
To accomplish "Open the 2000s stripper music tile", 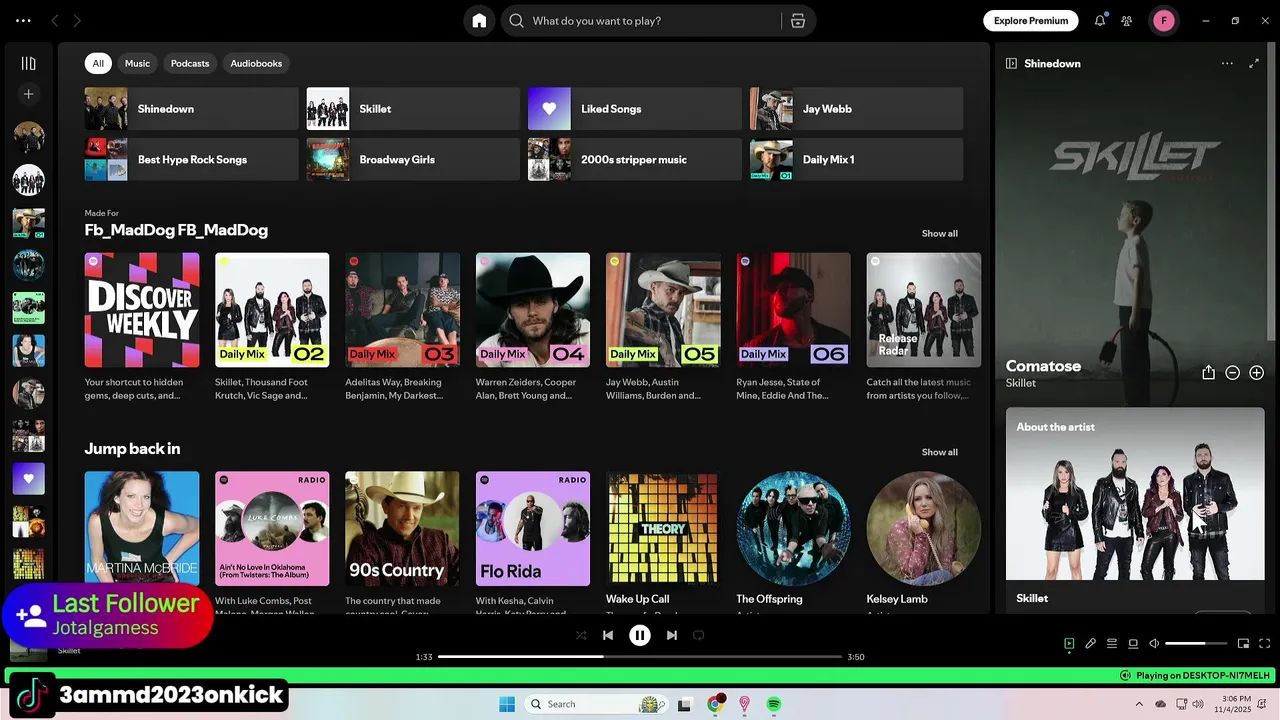I will pos(635,160).
